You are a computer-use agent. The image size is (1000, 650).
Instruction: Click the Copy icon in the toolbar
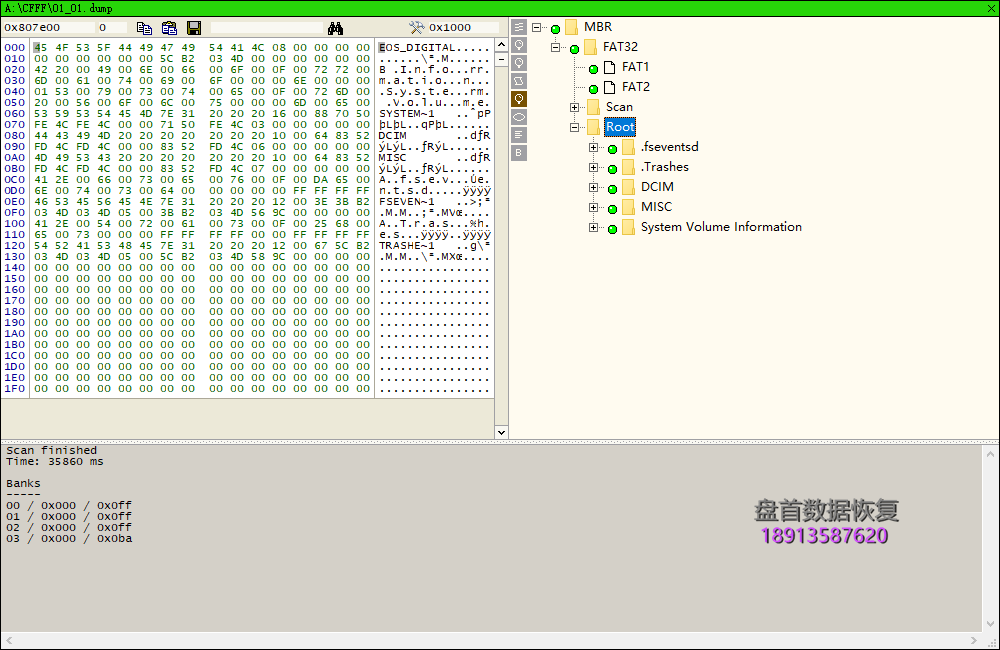[143, 27]
